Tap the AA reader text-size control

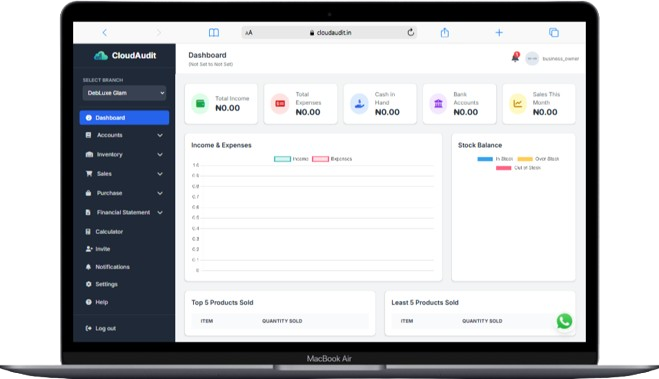click(x=249, y=32)
